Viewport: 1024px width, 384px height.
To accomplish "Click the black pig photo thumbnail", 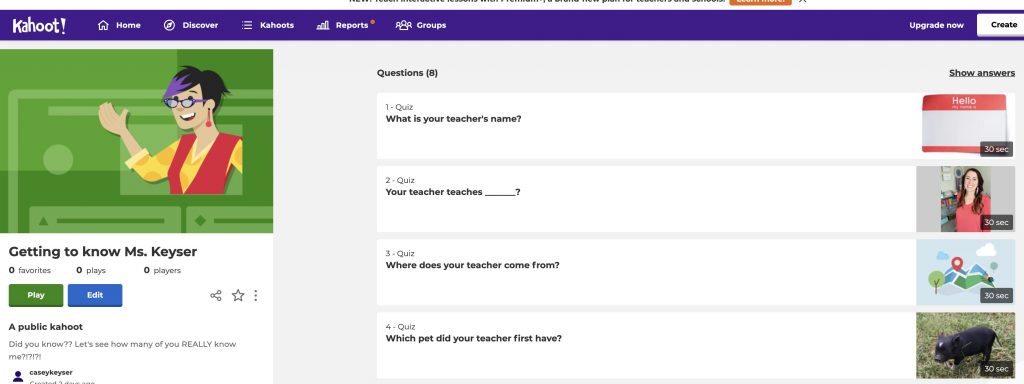I will 965,345.
